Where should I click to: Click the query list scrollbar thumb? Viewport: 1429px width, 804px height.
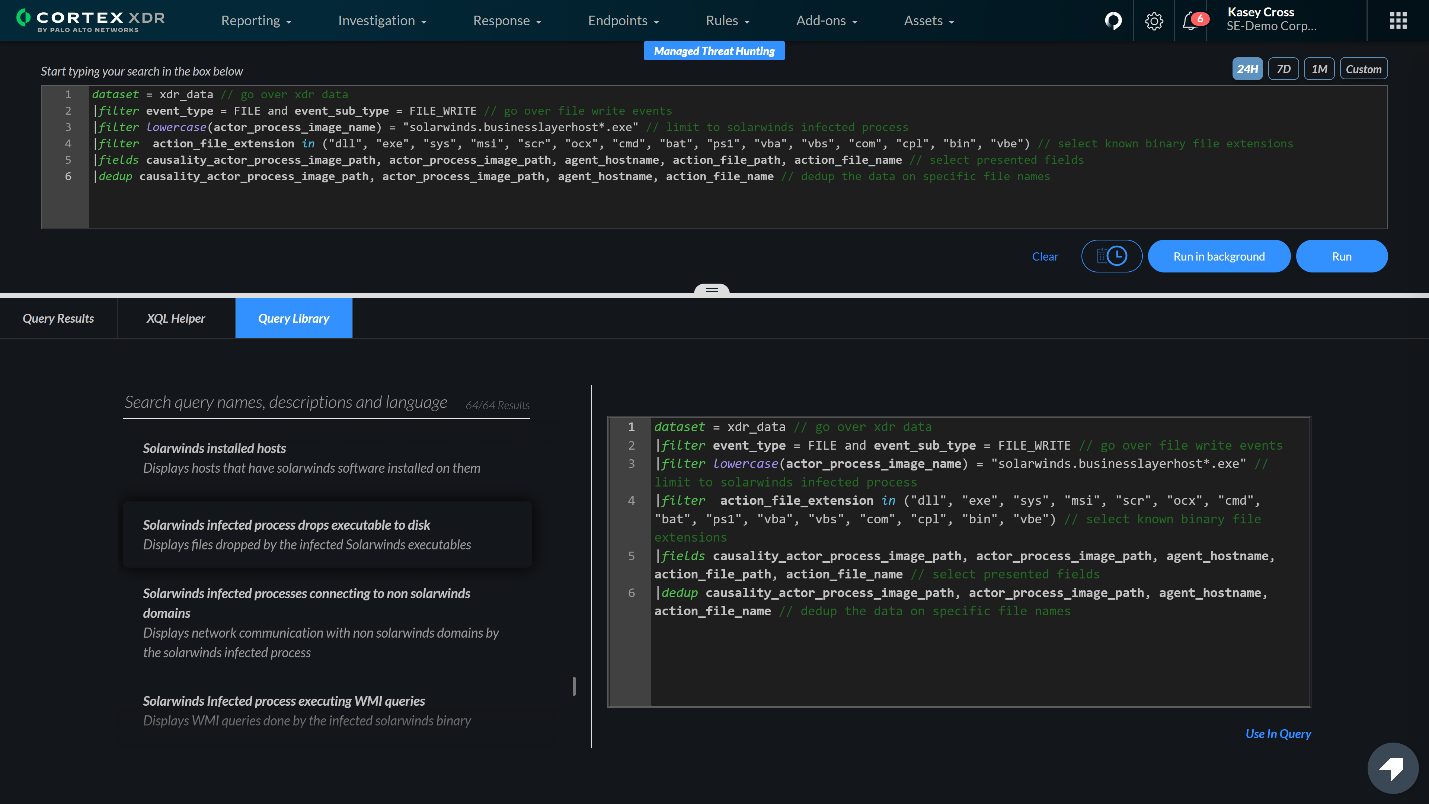pos(574,686)
